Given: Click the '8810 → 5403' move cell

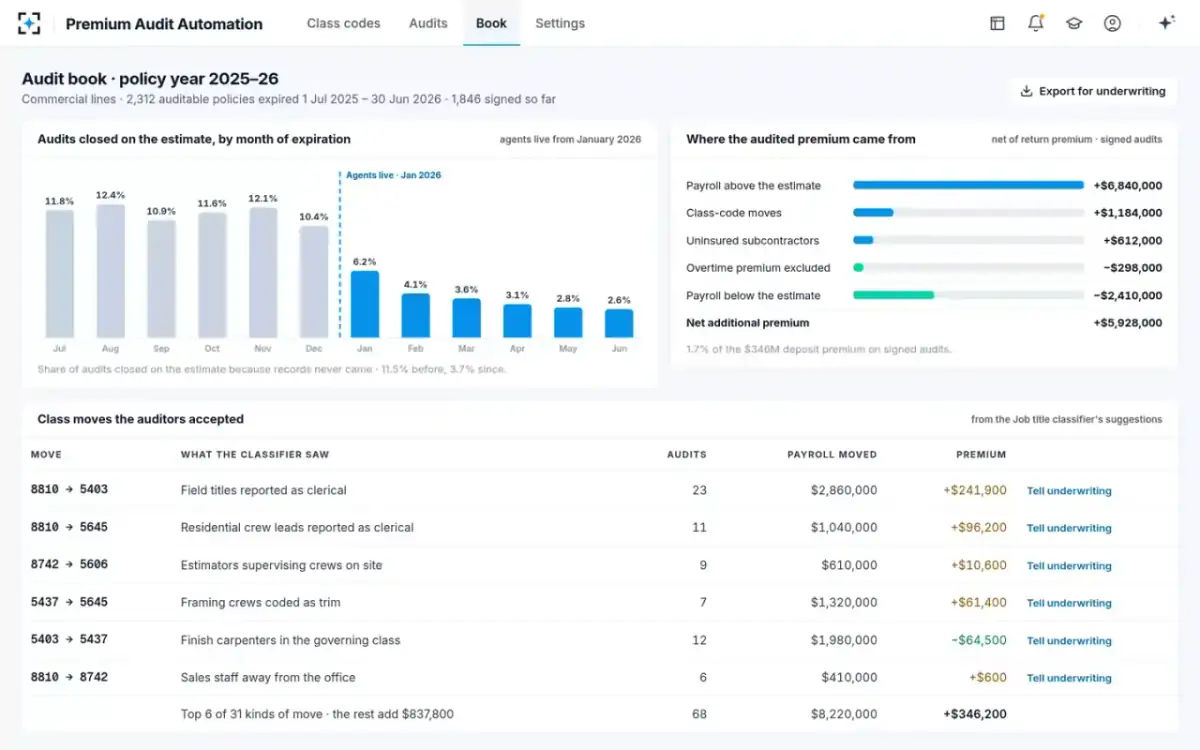Looking at the screenshot, I should click(69, 490).
